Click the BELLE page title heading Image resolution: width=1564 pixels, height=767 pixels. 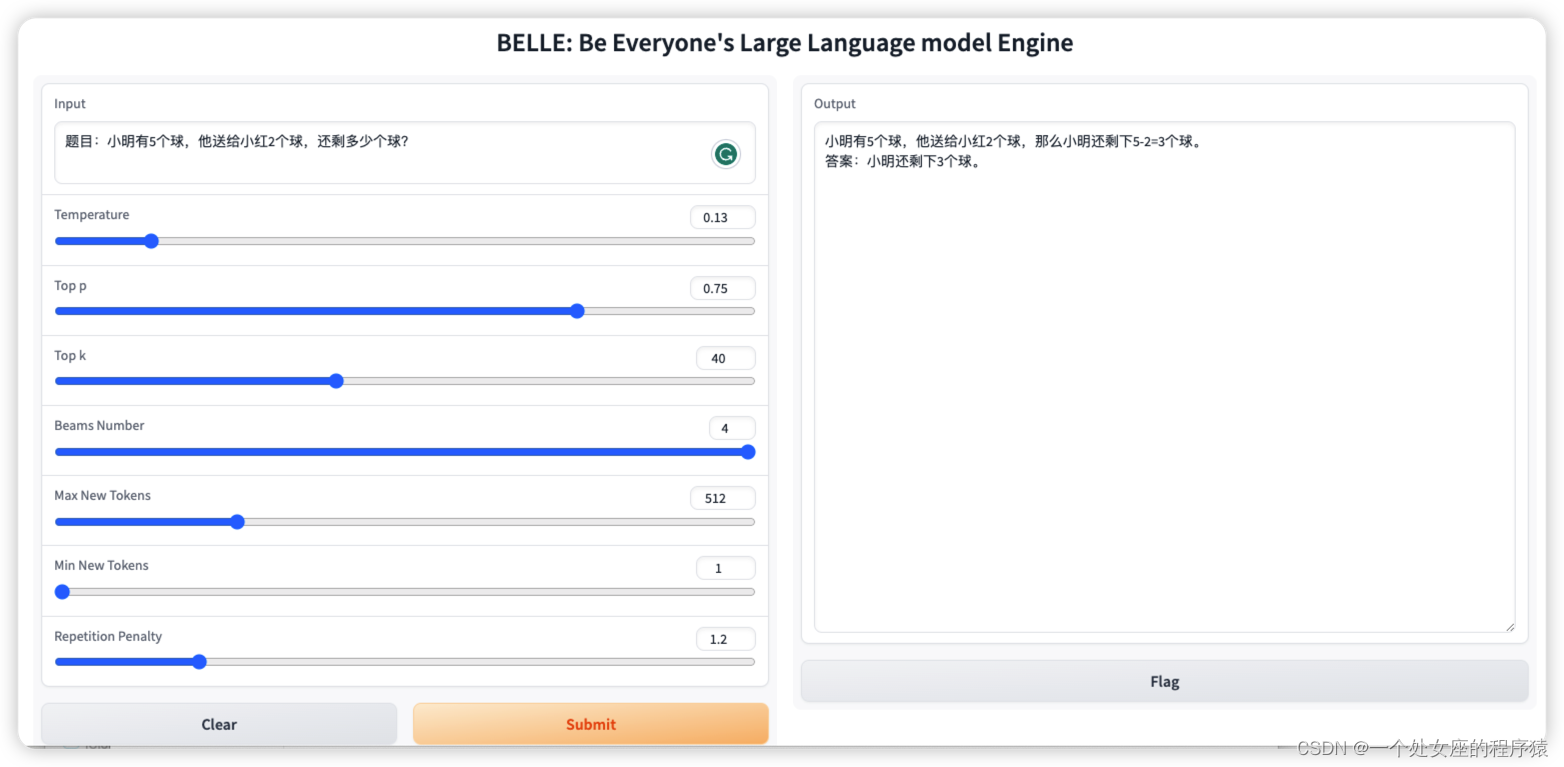point(785,43)
